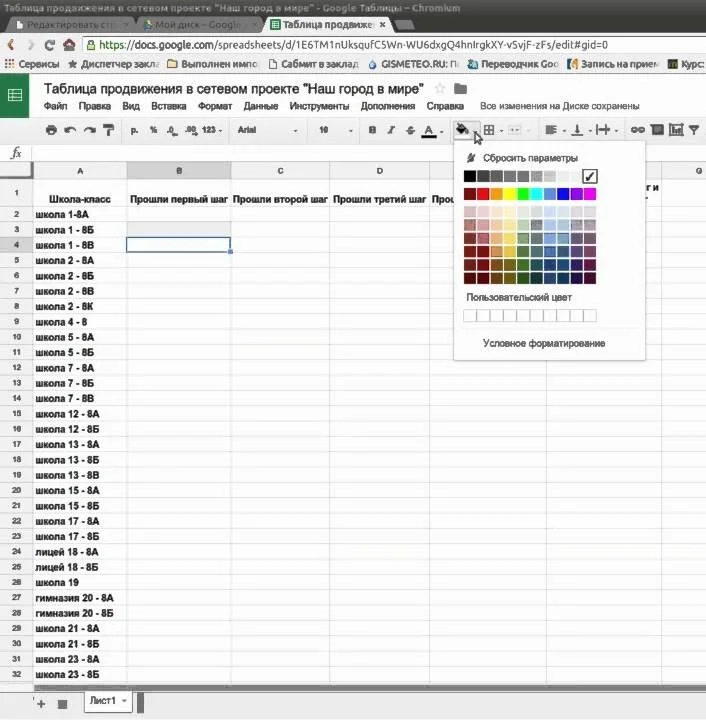Open the Сервисы bookmark
Screen dimensions: 706x720
pyautogui.click(x=32, y=64)
